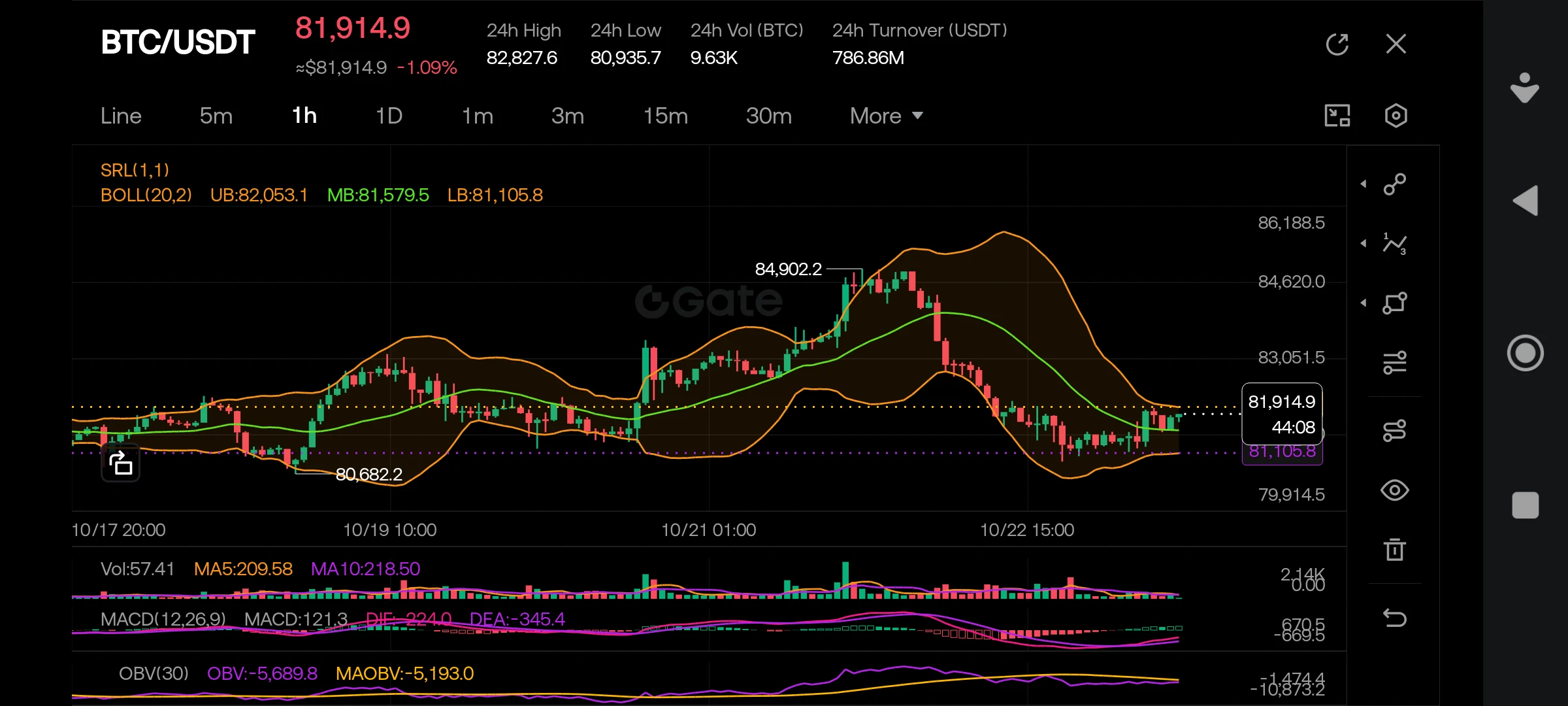This screenshot has width=1568, height=706.
Task: Select the 30m timeframe
Action: pyautogui.click(x=769, y=116)
